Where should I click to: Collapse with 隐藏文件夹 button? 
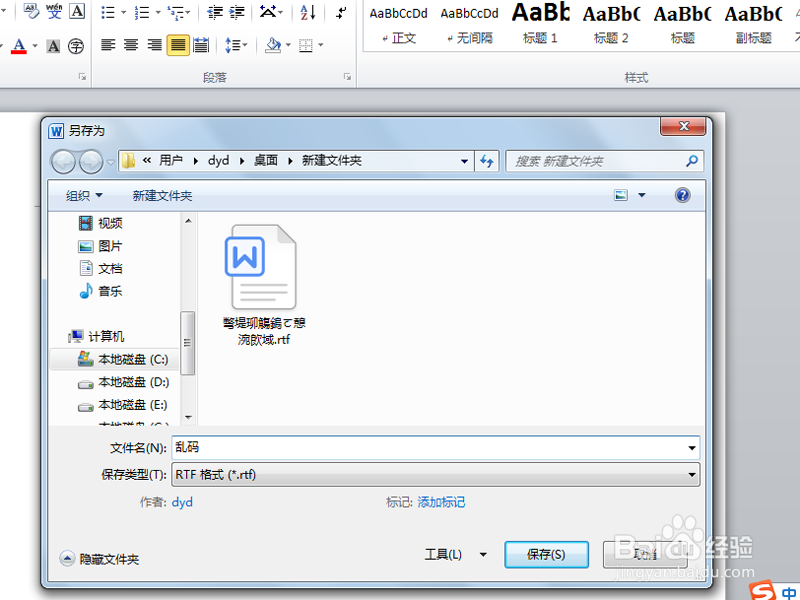99,559
